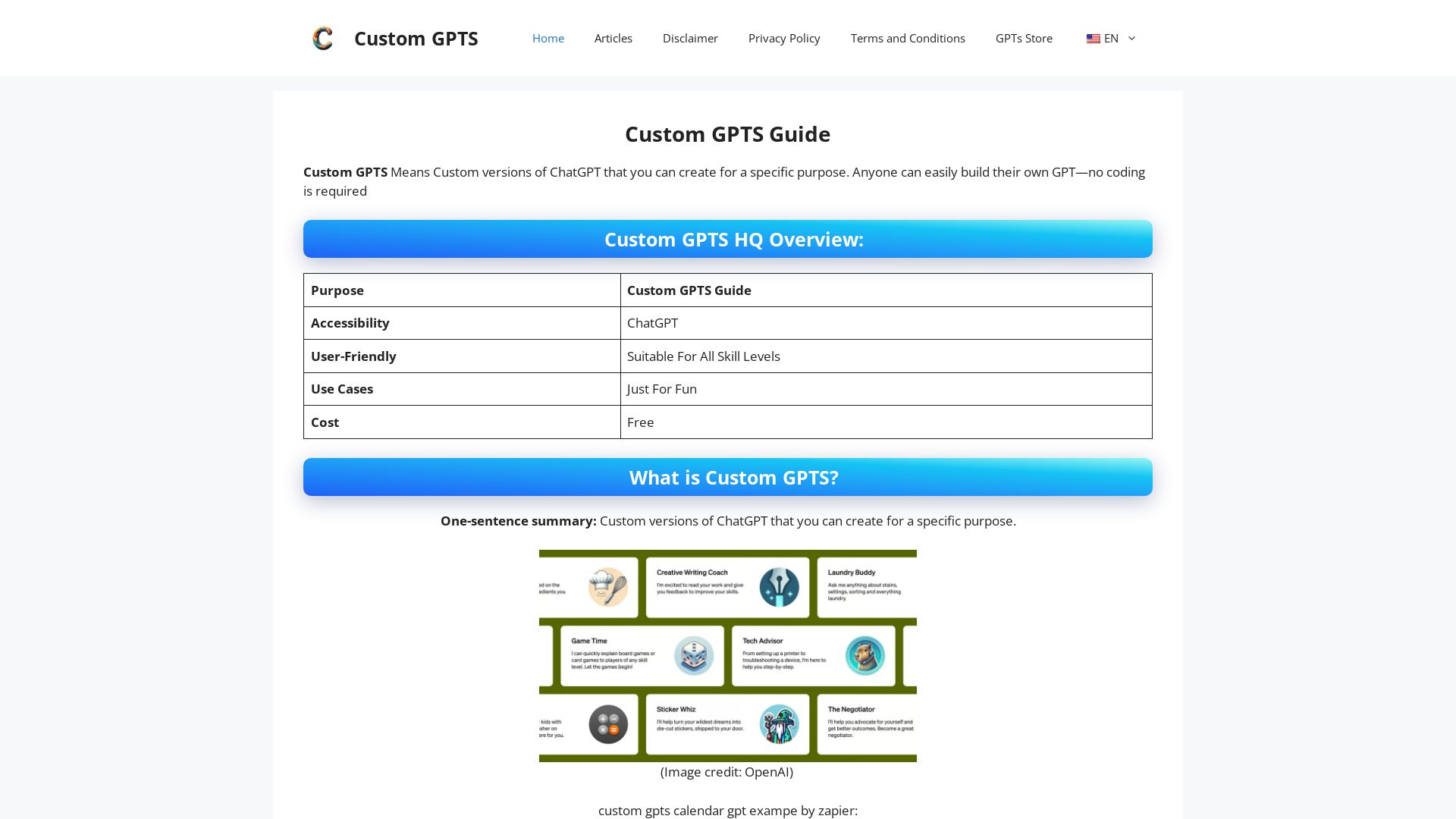The width and height of the screenshot is (1456, 819).
Task: Click the Sticker Whiz icon
Action: pos(778,724)
